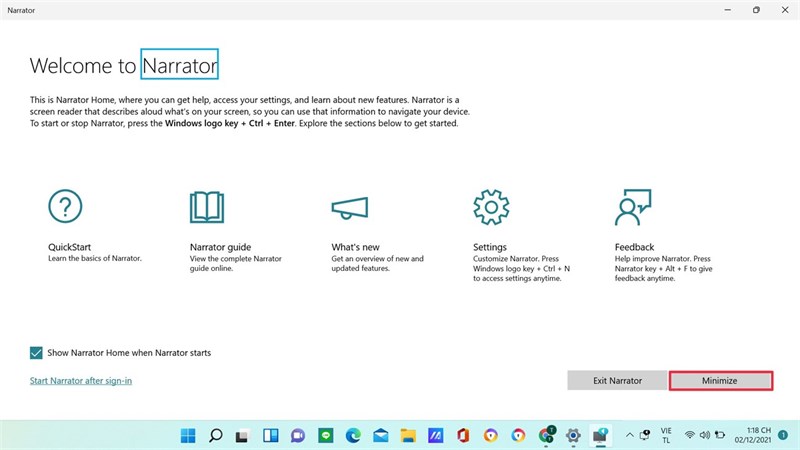Open Narrator settings via the gear icon
The width and height of the screenshot is (800, 450).
(491, 207)
